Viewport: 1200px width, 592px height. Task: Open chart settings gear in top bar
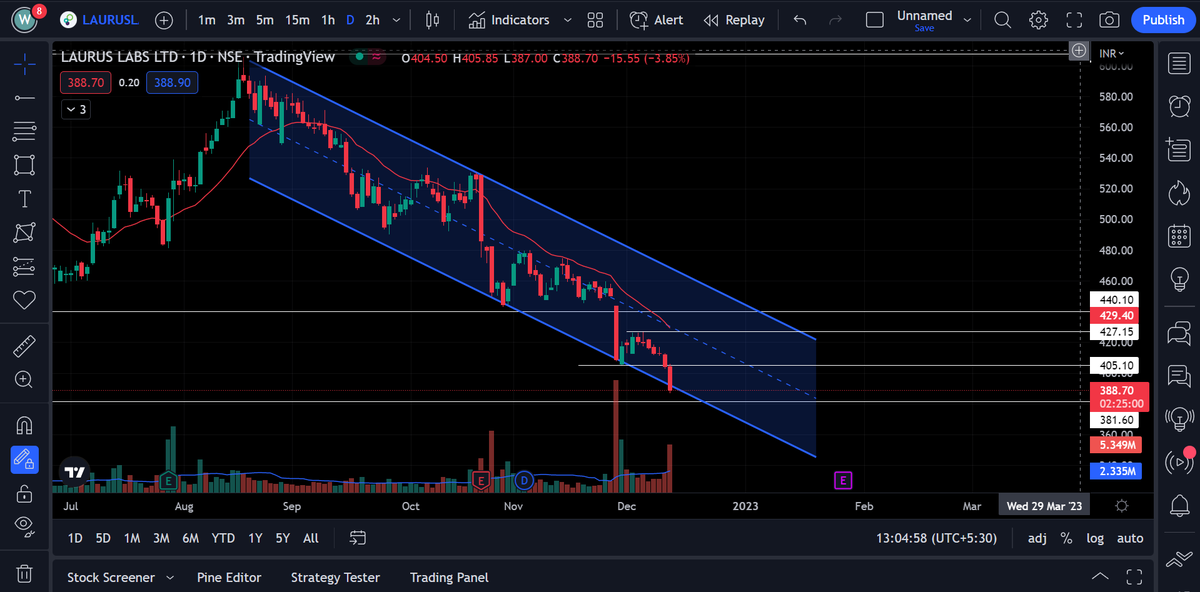[1039, 20]
